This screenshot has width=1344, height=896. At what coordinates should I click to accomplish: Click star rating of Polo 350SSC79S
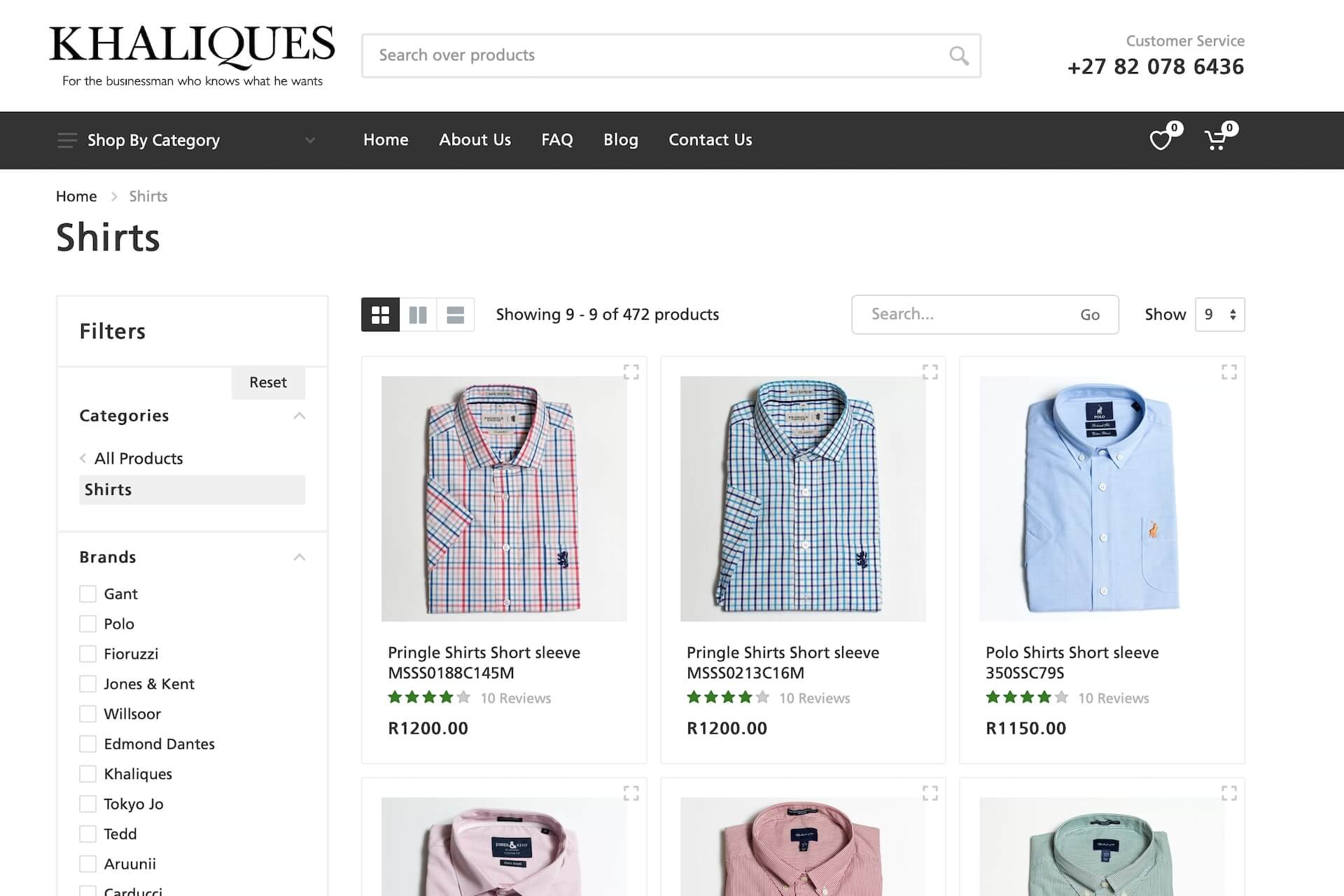coord(1027,697)
